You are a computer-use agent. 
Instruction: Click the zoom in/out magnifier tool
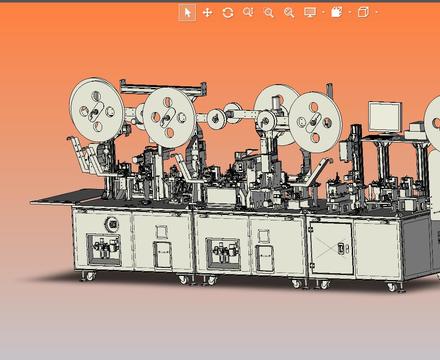point(248,13)
